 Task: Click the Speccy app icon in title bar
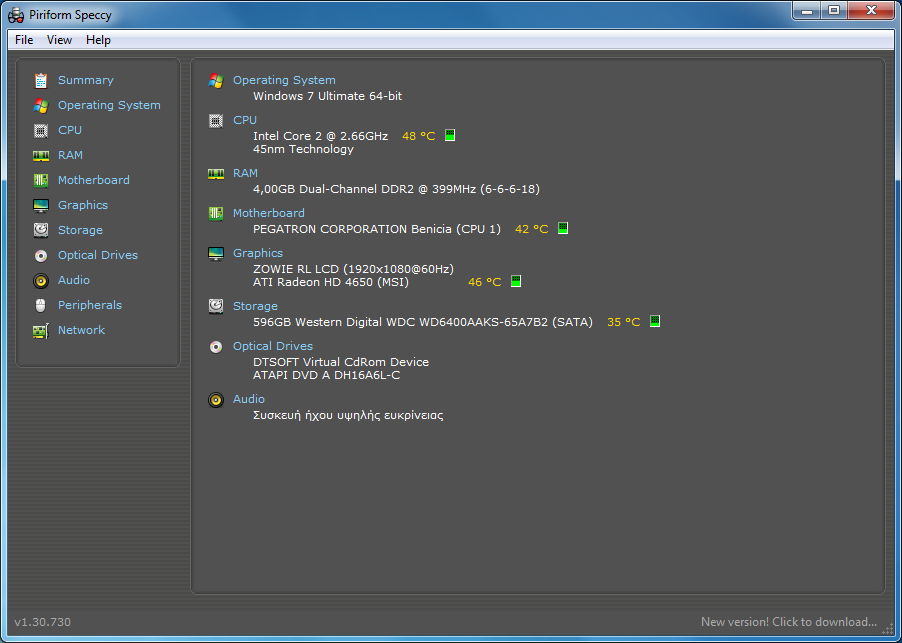16,15
